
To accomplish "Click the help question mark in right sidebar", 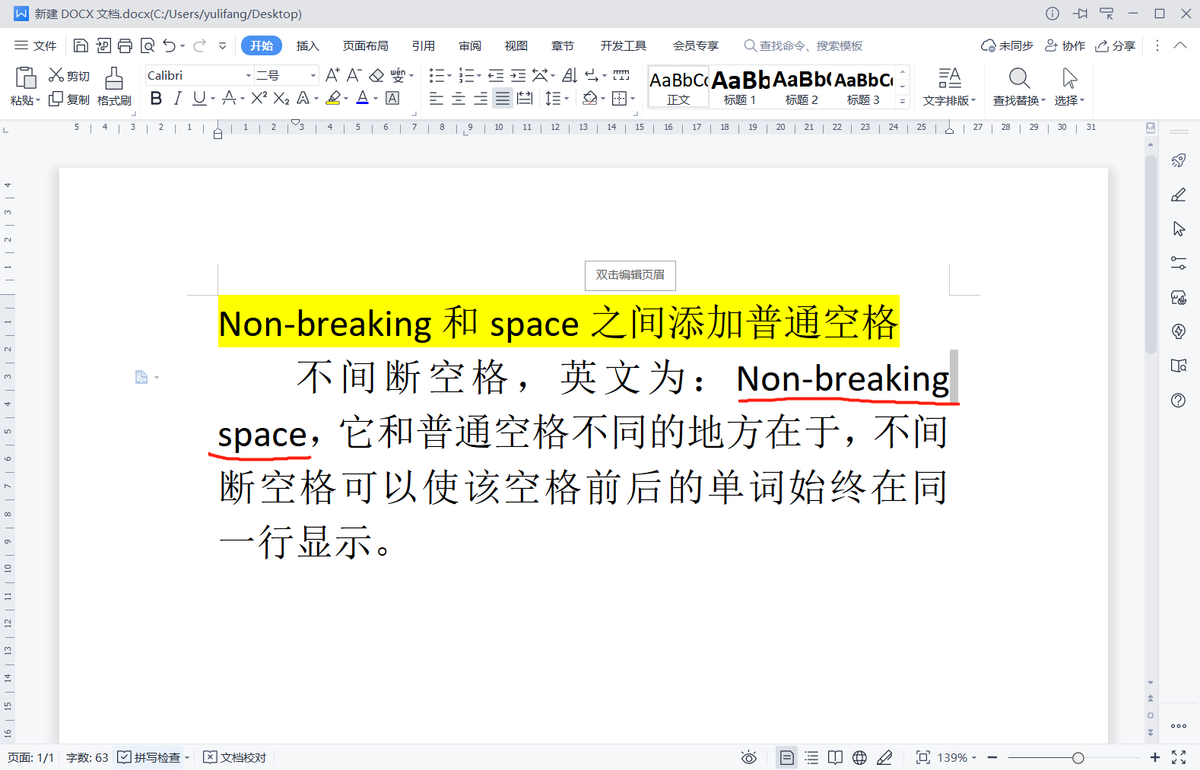I will [1178, 400].
